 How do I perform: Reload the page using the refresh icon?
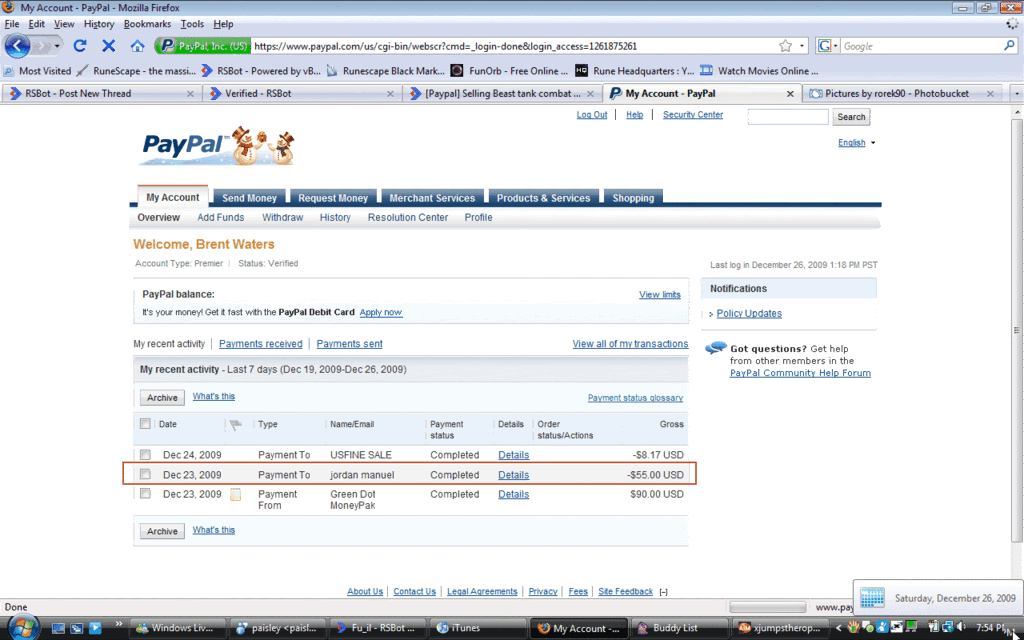pyautogui.click(x=80, y=46)
